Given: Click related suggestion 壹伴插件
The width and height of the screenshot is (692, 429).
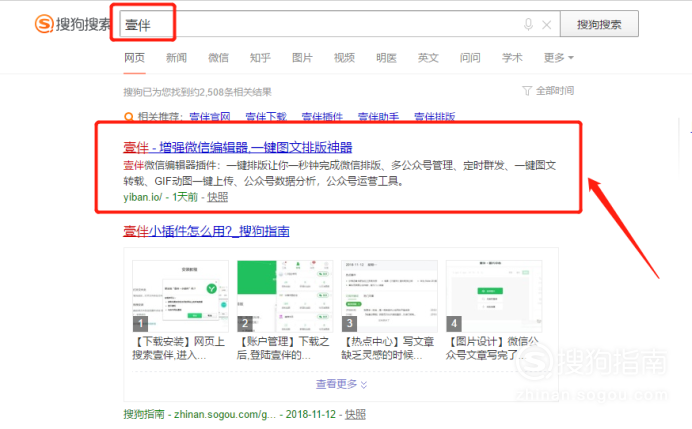Looking at the screenshot, I should tap(322, 117).
